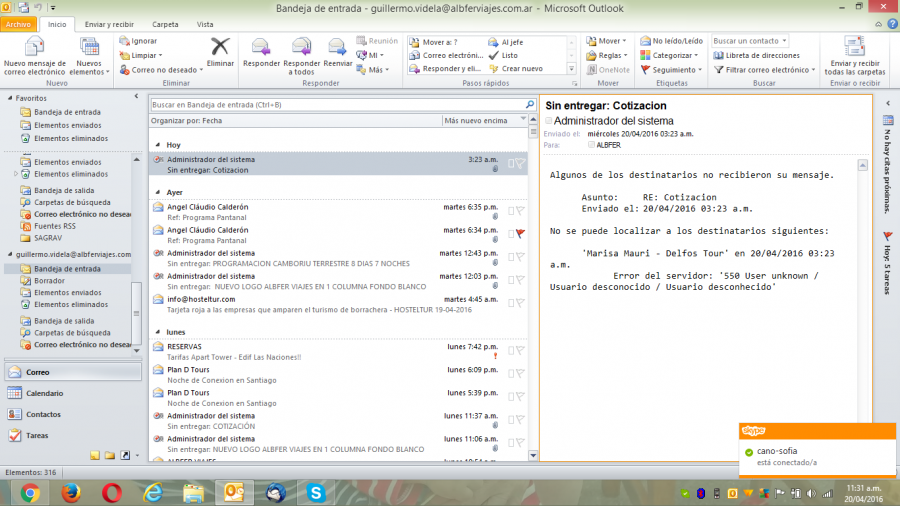Reply using the Responder button

click(261, 53)
